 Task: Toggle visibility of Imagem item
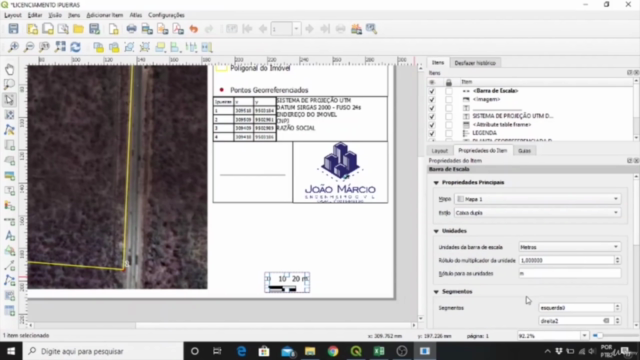[432, 100]
